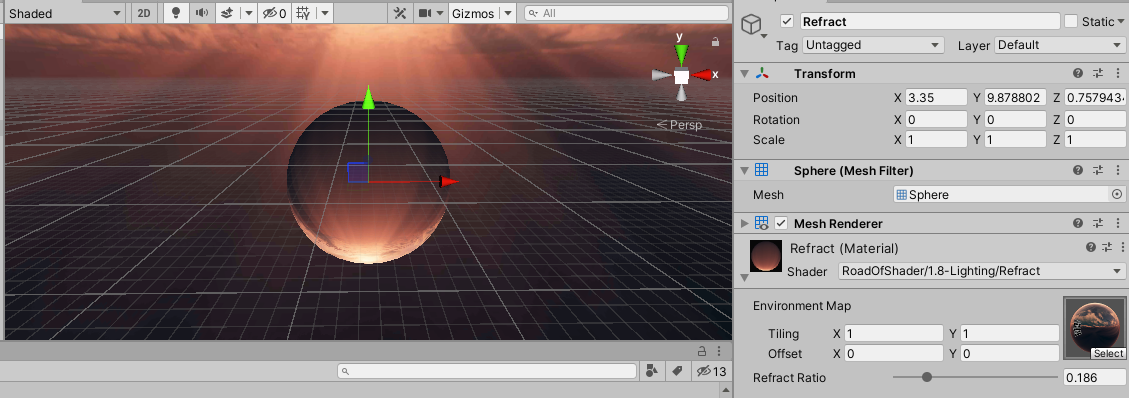Toggle 2D view mode
This screenshot has width=1129, height=398.
(x=144, y=13)
